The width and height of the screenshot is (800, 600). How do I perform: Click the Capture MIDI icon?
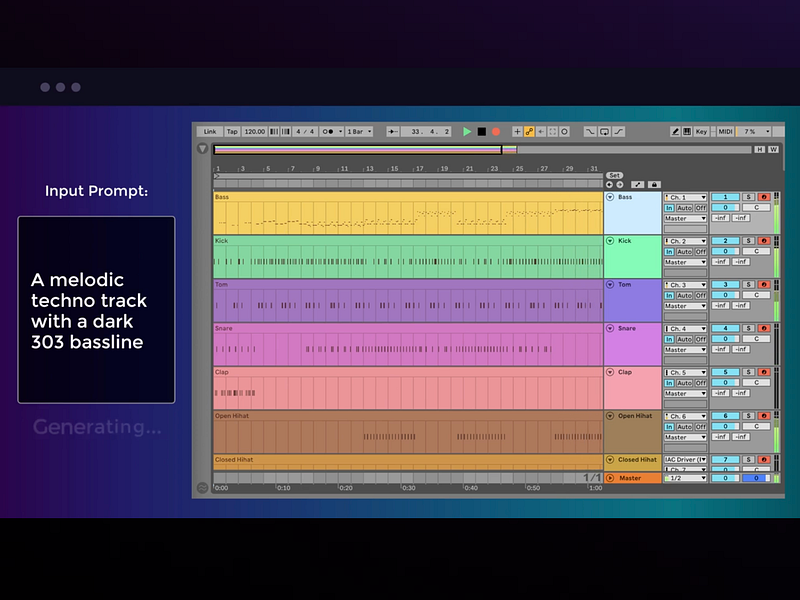(553, 132)
